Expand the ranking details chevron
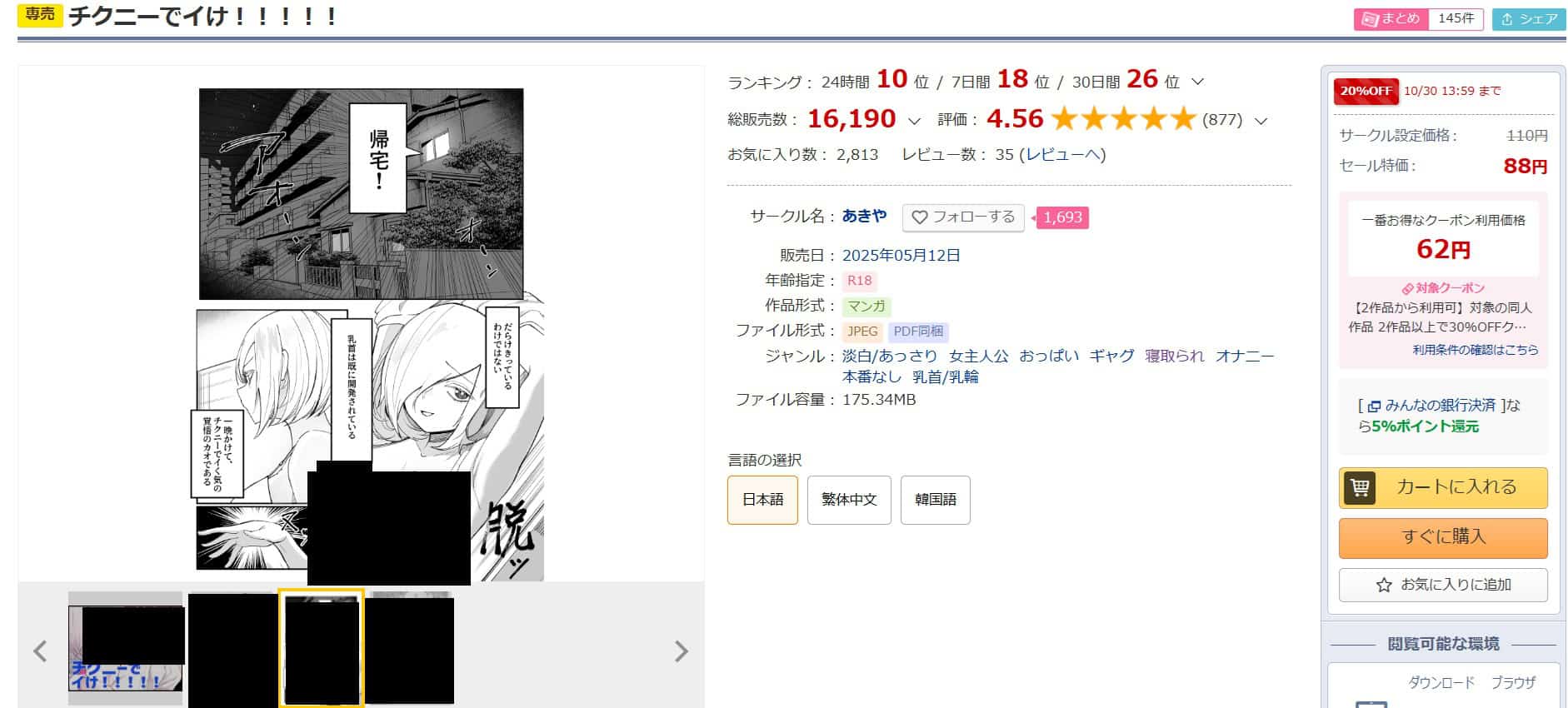 (x=1198, y=82)
